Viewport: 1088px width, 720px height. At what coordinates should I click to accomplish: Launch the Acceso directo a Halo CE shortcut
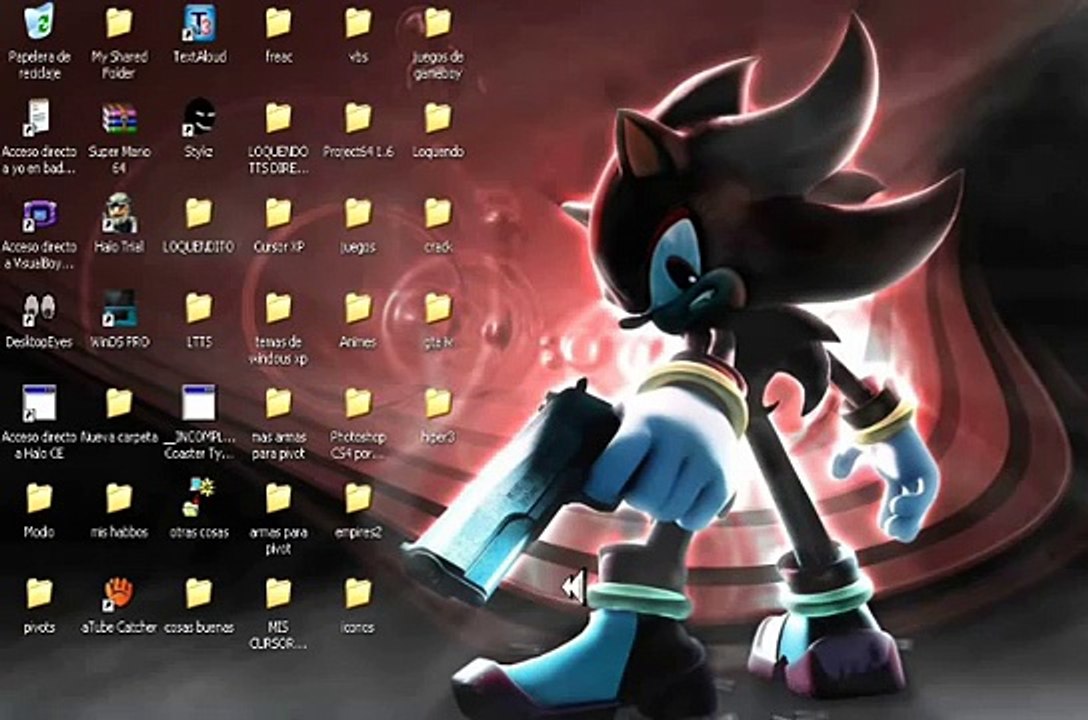click(39, 403)
